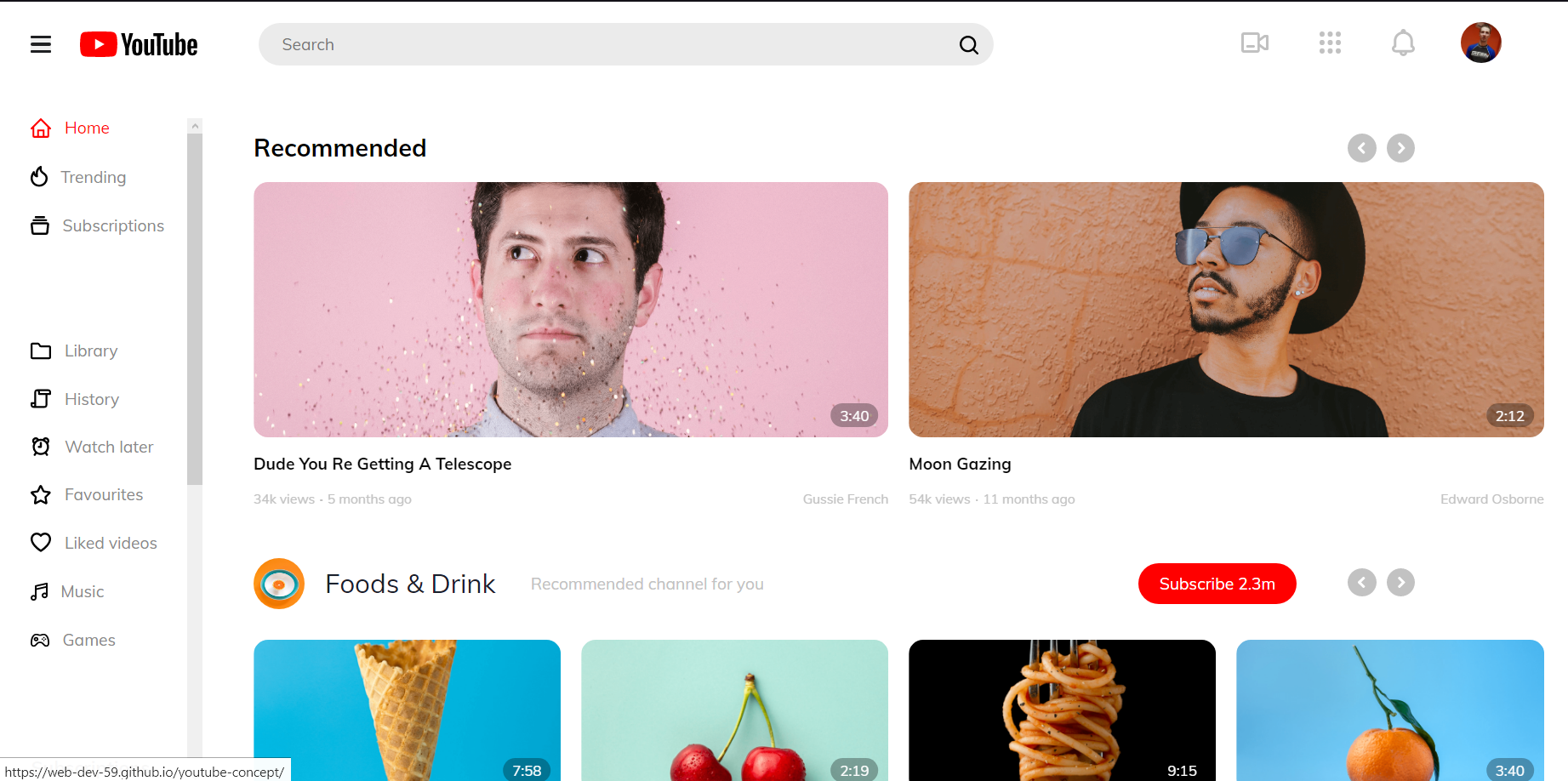Image resolution: width=1568 pixels, height=781 pixels.
Task: Click the Trending flame icon
Action: point(39,176)
